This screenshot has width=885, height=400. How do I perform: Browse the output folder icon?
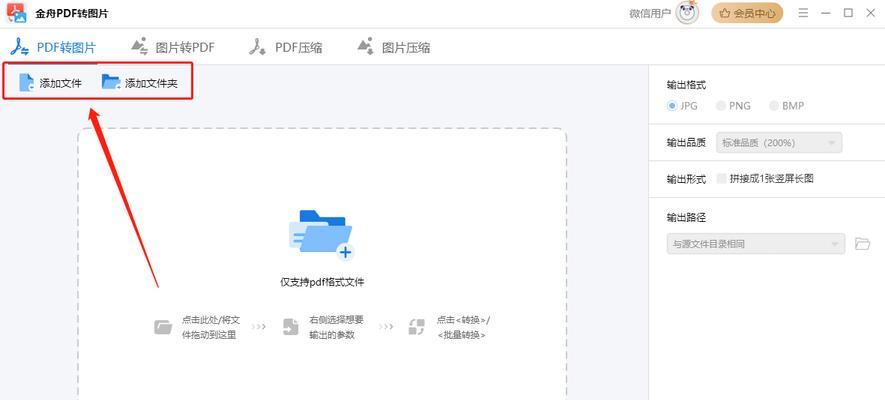click(x=862, y=244)
